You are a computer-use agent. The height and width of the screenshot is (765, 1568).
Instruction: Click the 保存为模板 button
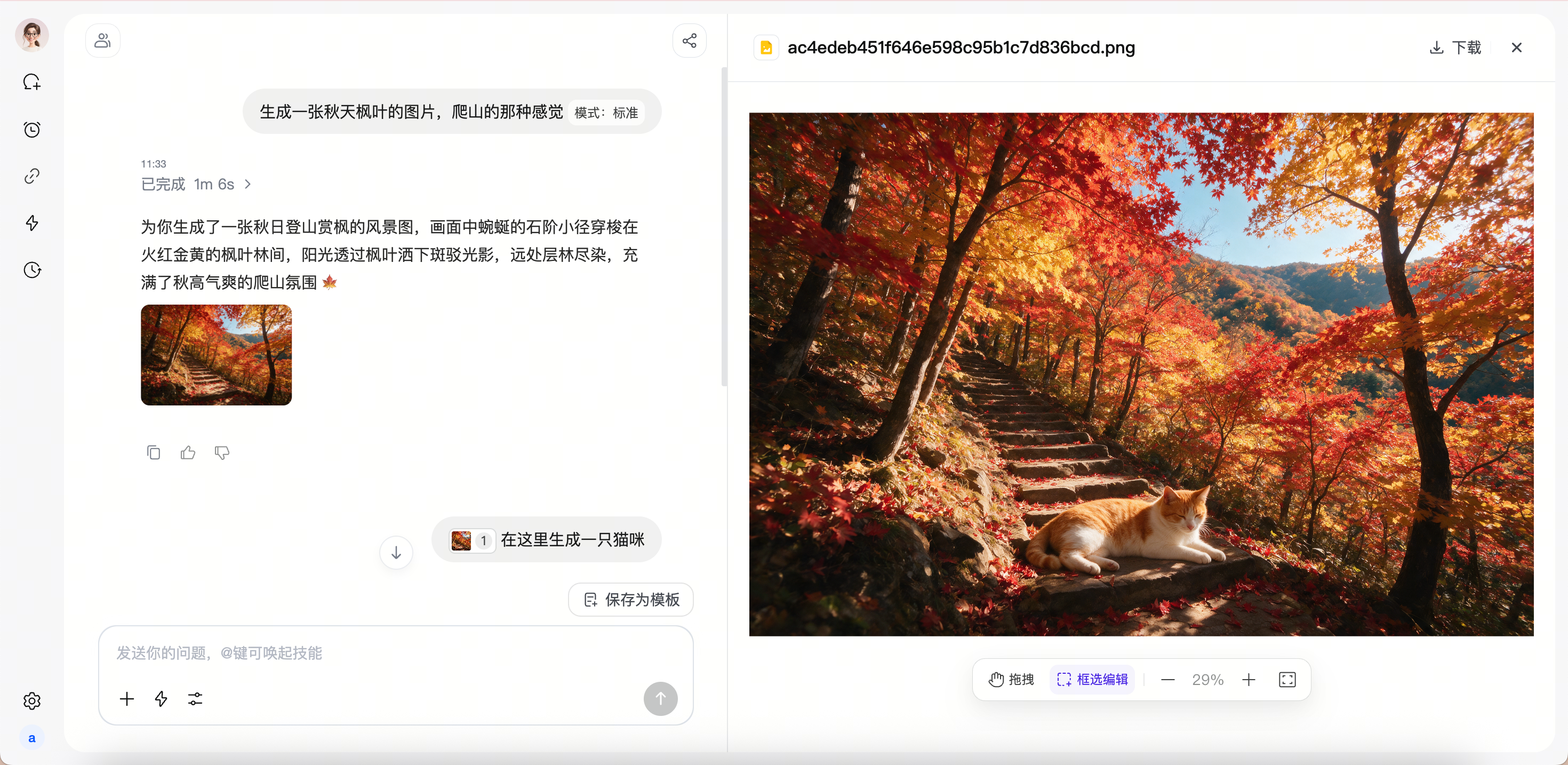[630, 599]
